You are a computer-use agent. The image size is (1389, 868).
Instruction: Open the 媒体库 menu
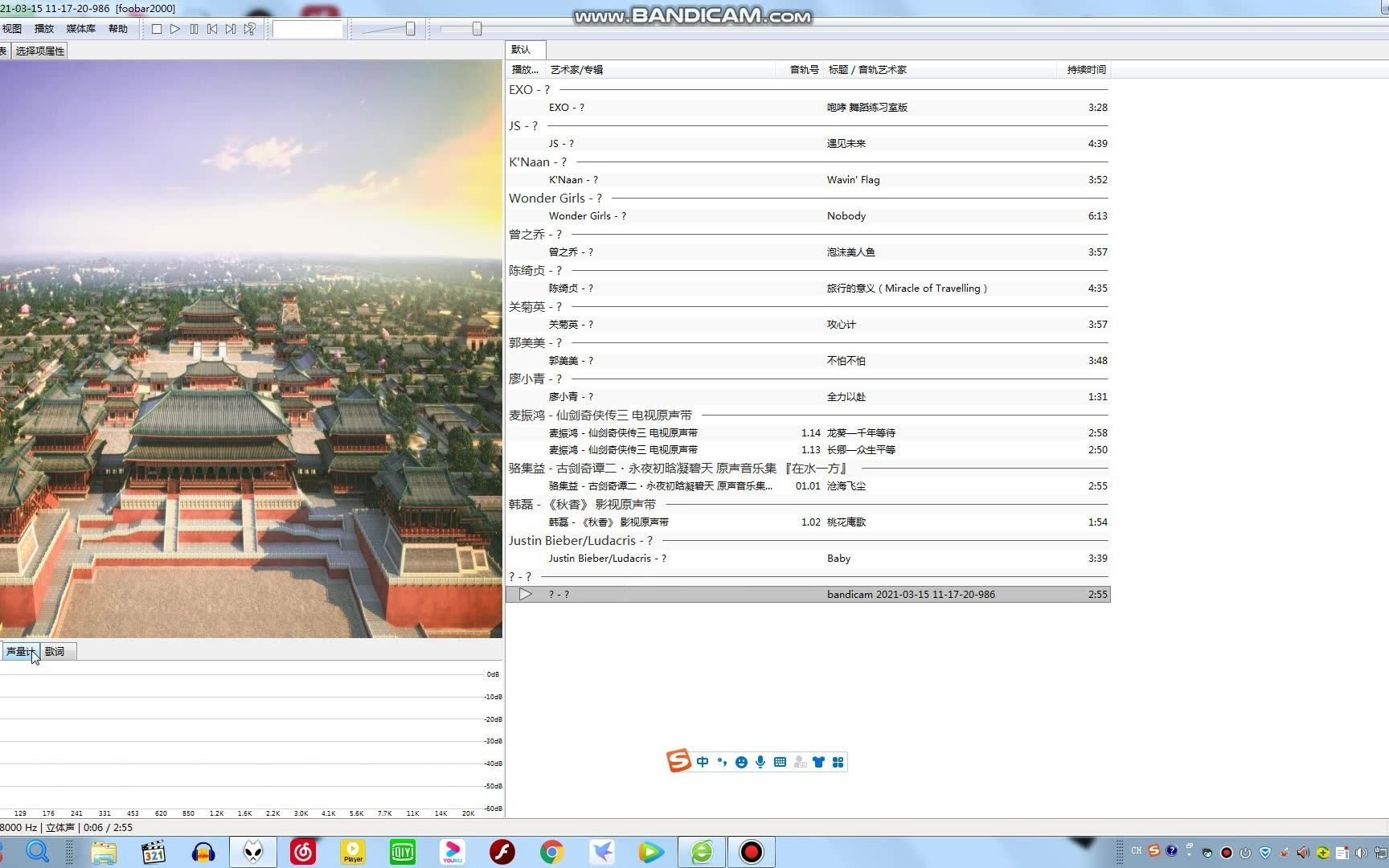(80, 29)
